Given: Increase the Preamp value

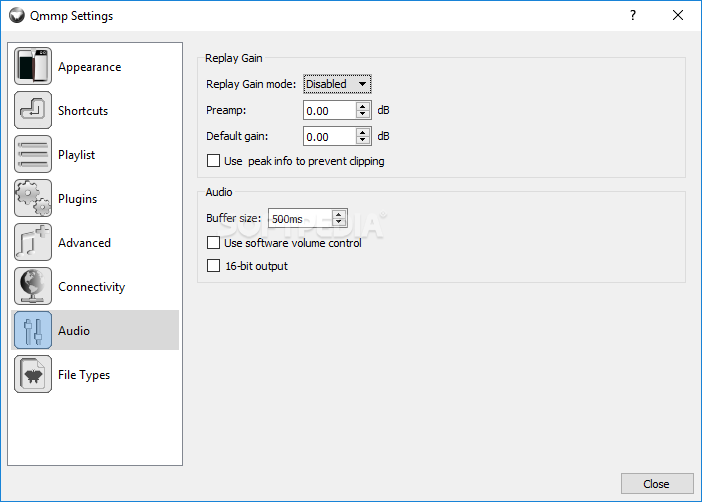Looking at the screenshot, I should 363,107.
